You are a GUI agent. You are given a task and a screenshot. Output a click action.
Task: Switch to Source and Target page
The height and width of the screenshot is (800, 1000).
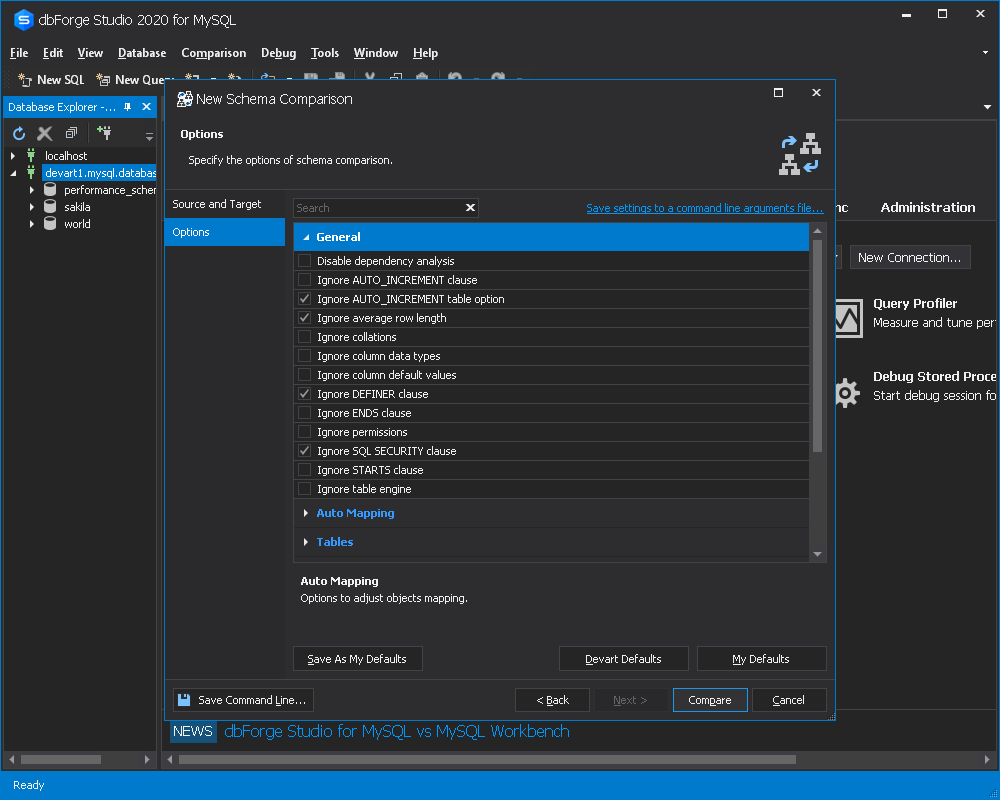[224, 204]
